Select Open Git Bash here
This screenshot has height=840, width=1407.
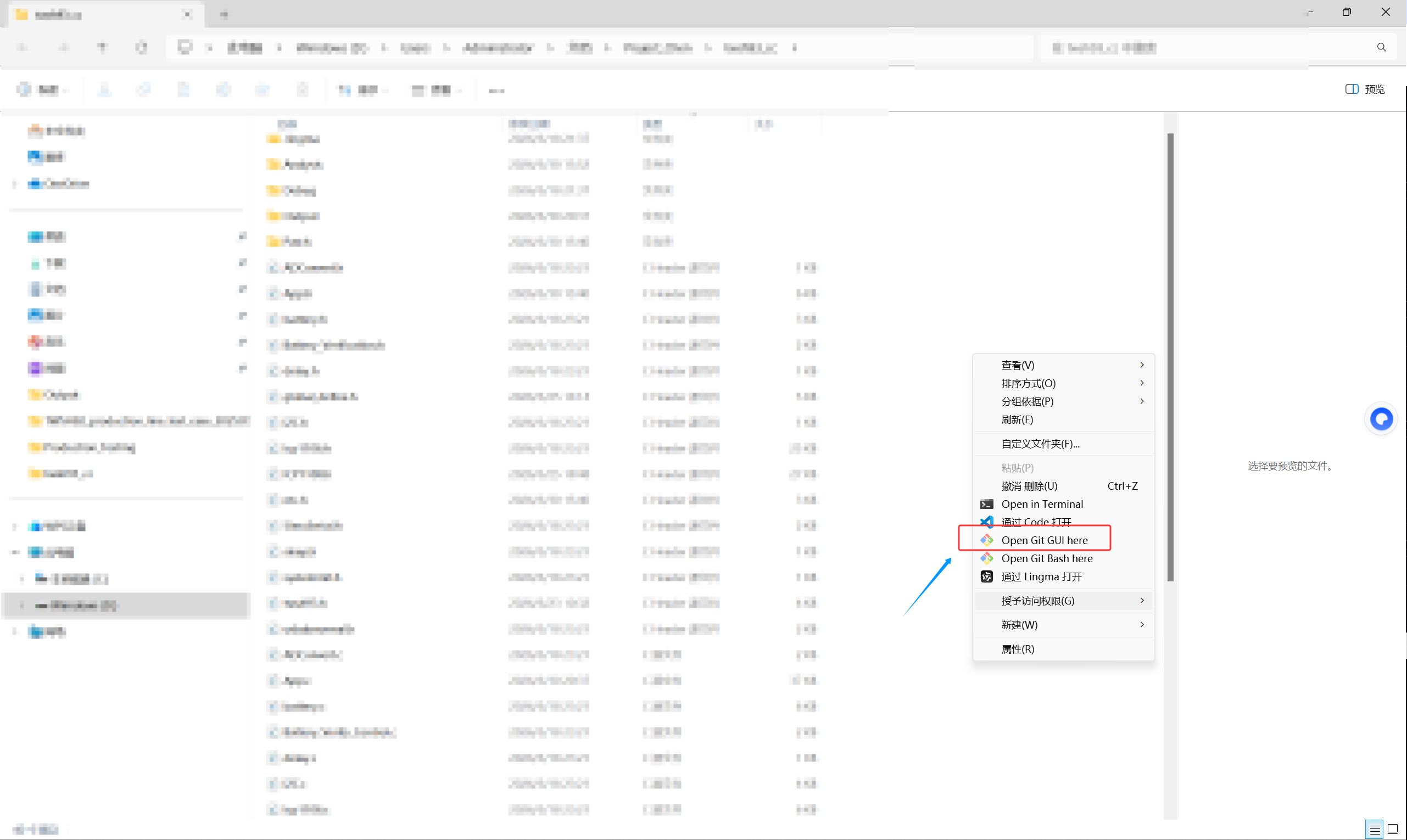click(1046, 558)
